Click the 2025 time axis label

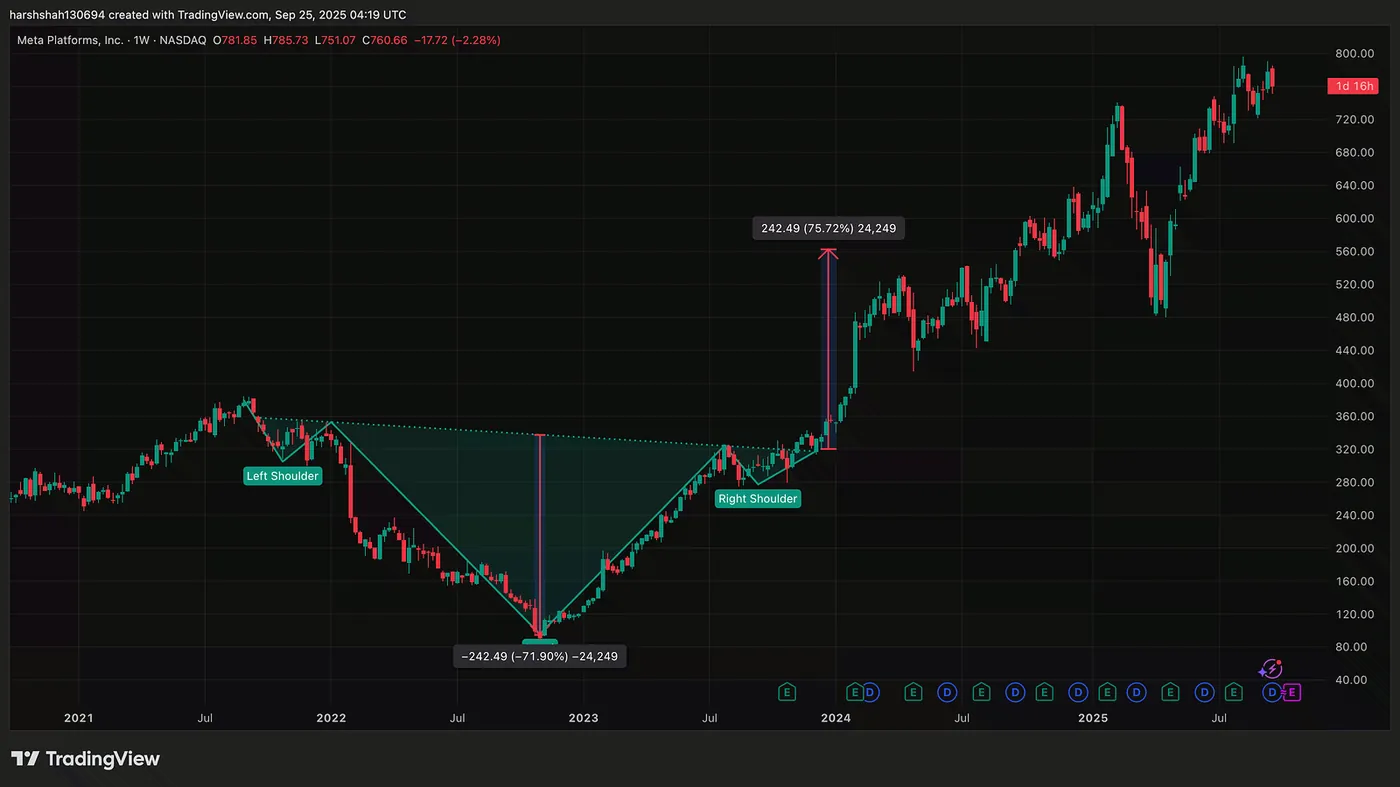pos(1093,718)
